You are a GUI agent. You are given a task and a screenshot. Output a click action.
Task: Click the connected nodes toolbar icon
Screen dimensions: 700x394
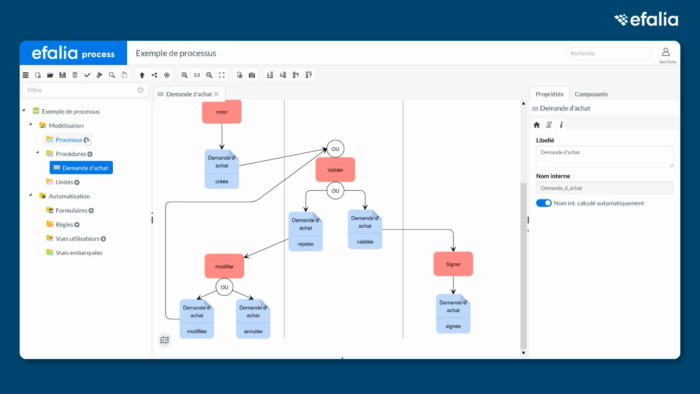pos(154,75)
